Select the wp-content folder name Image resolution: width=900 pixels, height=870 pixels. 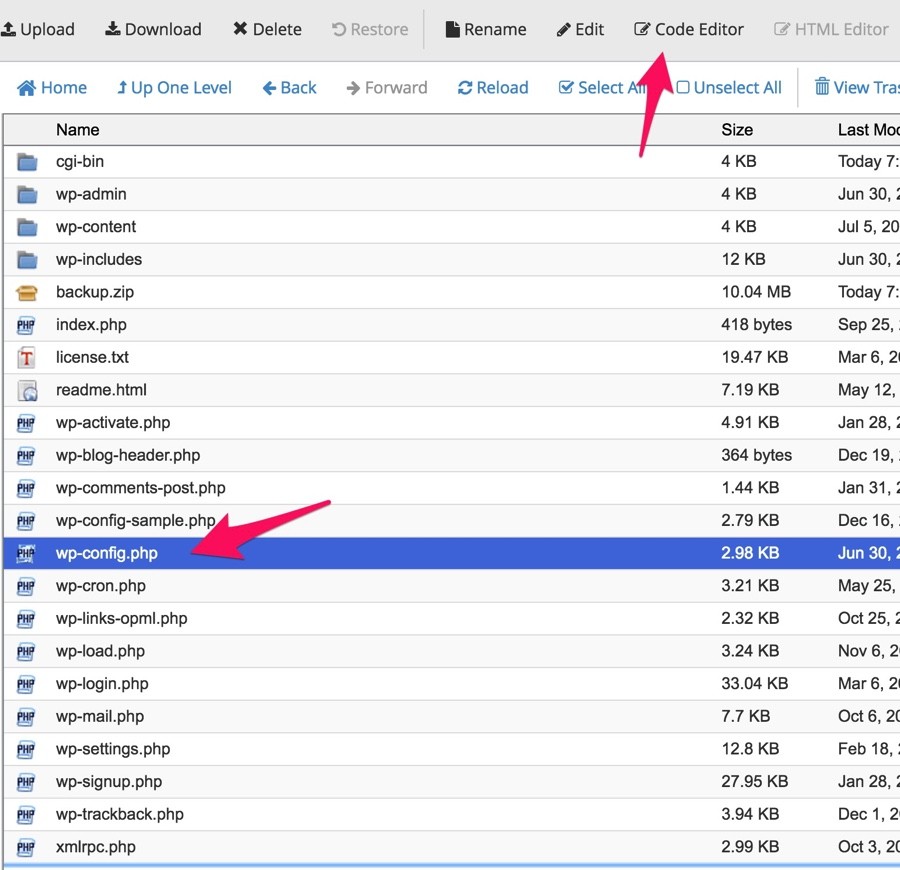pos(96,227)
